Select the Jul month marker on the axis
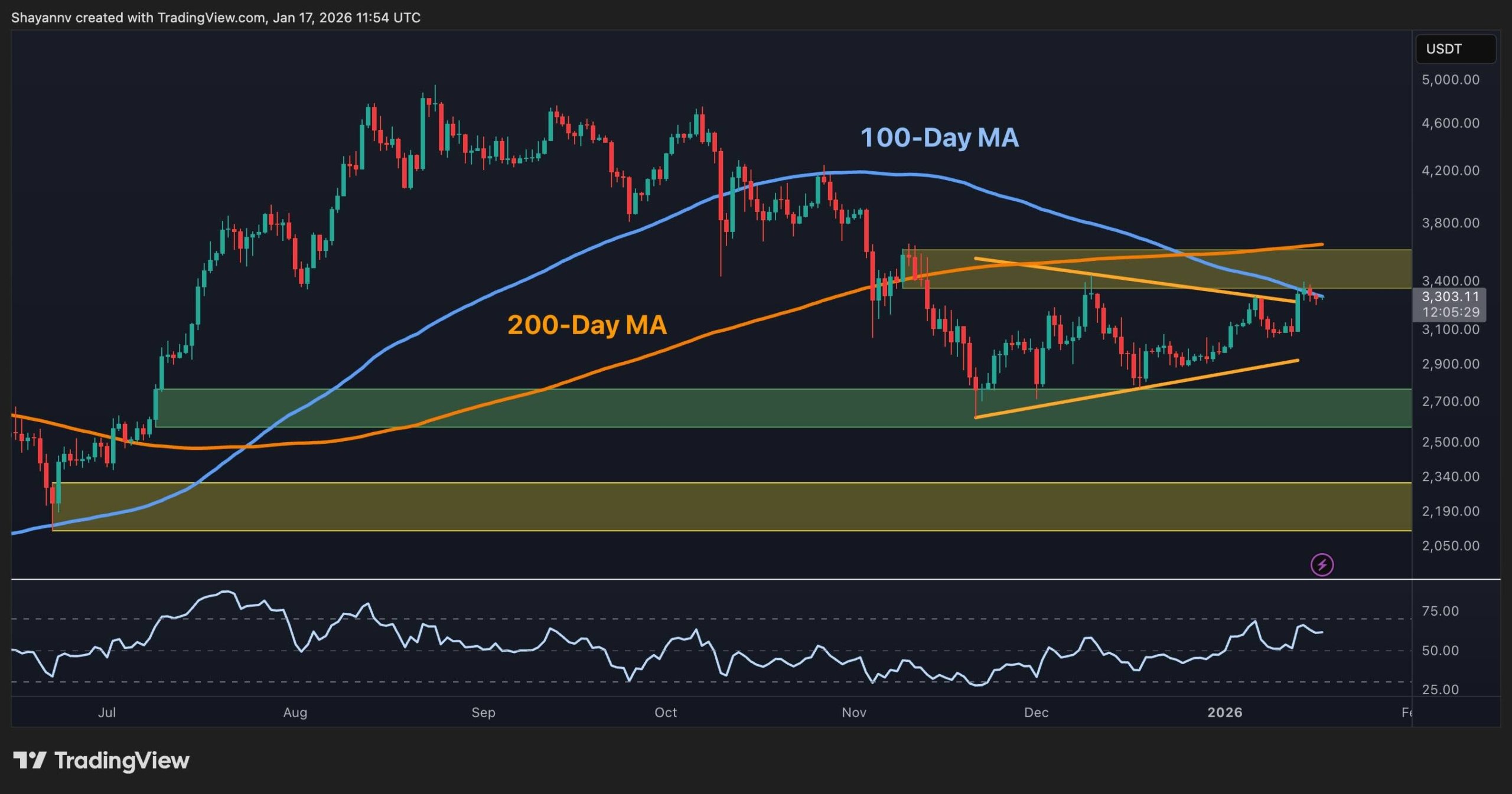Screen dimensions: 1512x794 tap(107, 713)
